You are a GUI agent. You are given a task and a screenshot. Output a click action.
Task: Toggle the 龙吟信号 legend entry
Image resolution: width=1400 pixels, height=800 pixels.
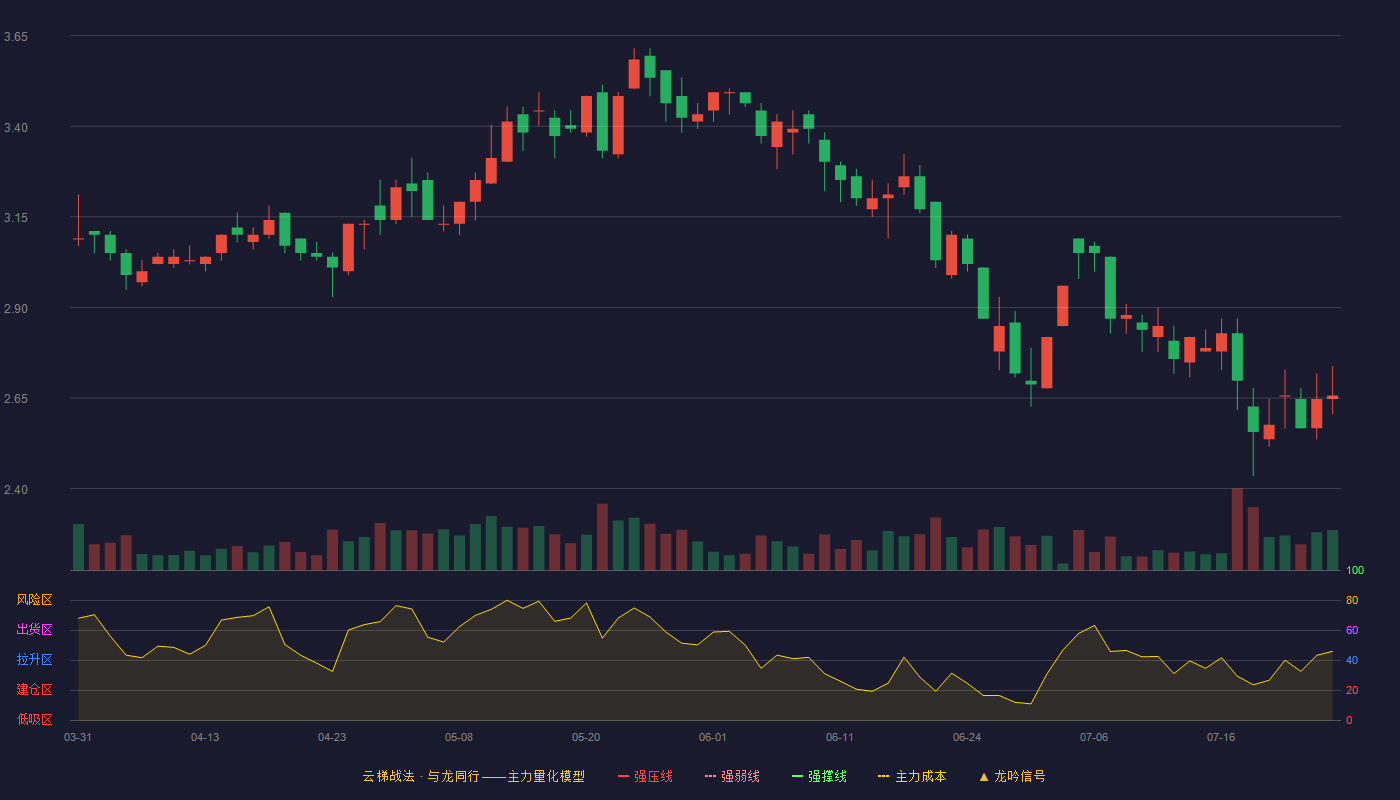[1012, 776]
